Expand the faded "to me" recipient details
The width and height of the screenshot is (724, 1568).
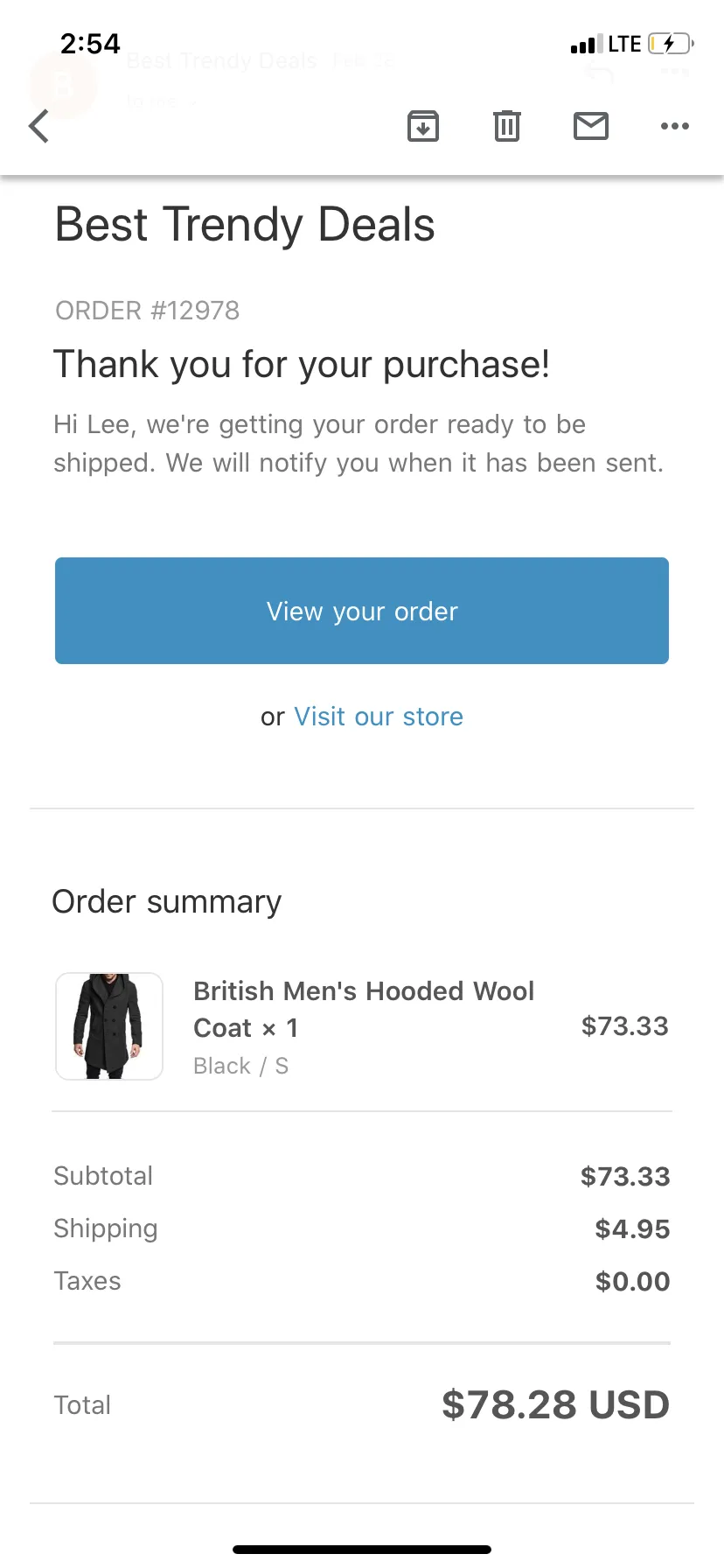(161, 101)
